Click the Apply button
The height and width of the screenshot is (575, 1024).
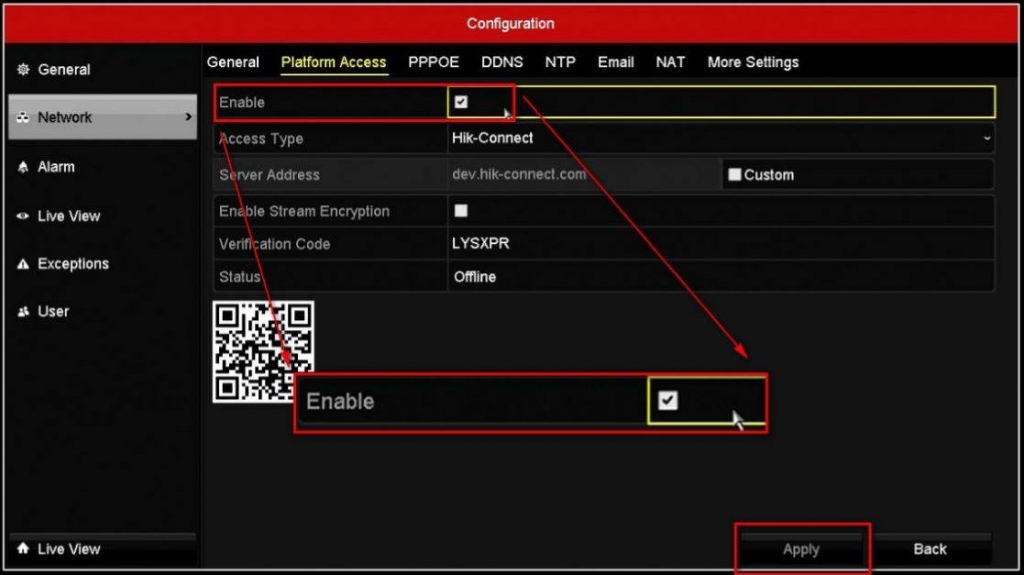click(x=801, y=550)
